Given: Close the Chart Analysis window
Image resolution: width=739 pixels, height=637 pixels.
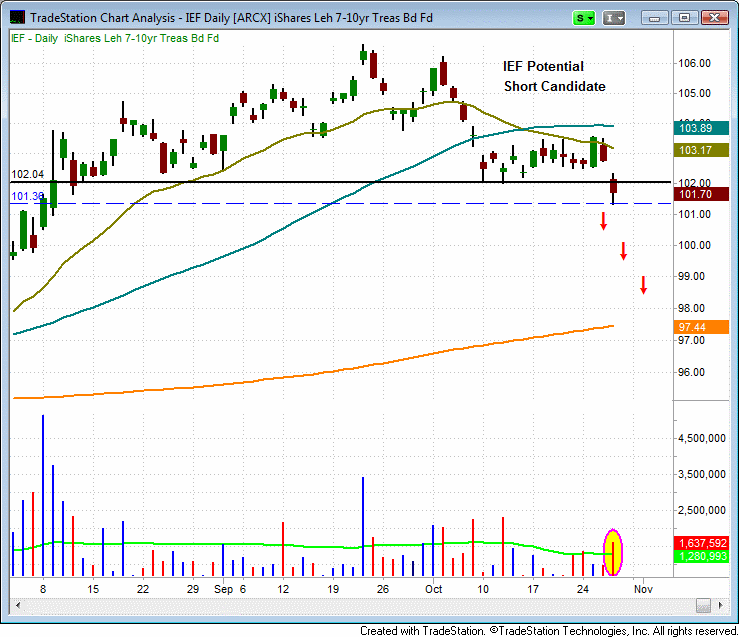Looking at the screenshot, I should click(714, 18).
